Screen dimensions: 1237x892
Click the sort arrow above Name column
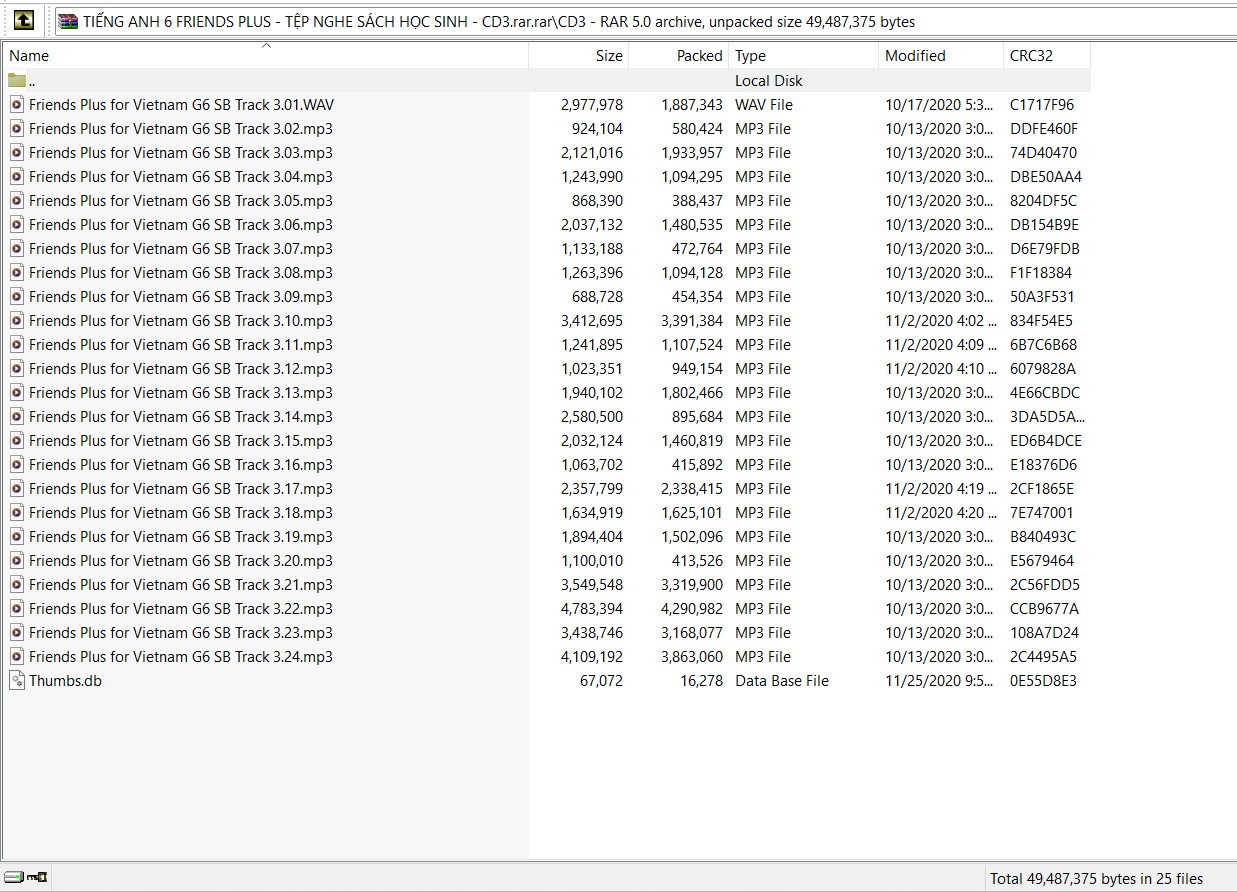click(x=266, y=45)
